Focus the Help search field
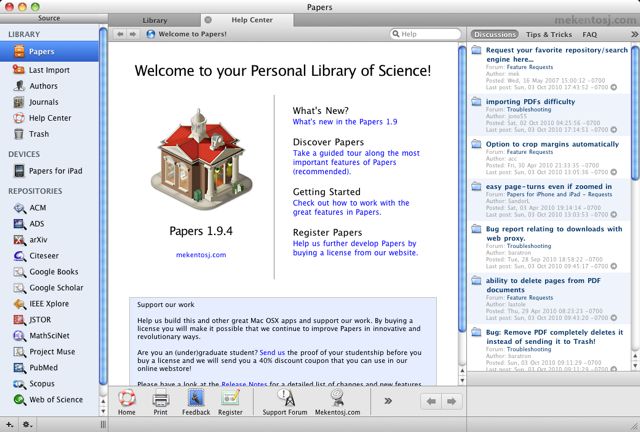 pyautogui.click(x=425, y=34)
